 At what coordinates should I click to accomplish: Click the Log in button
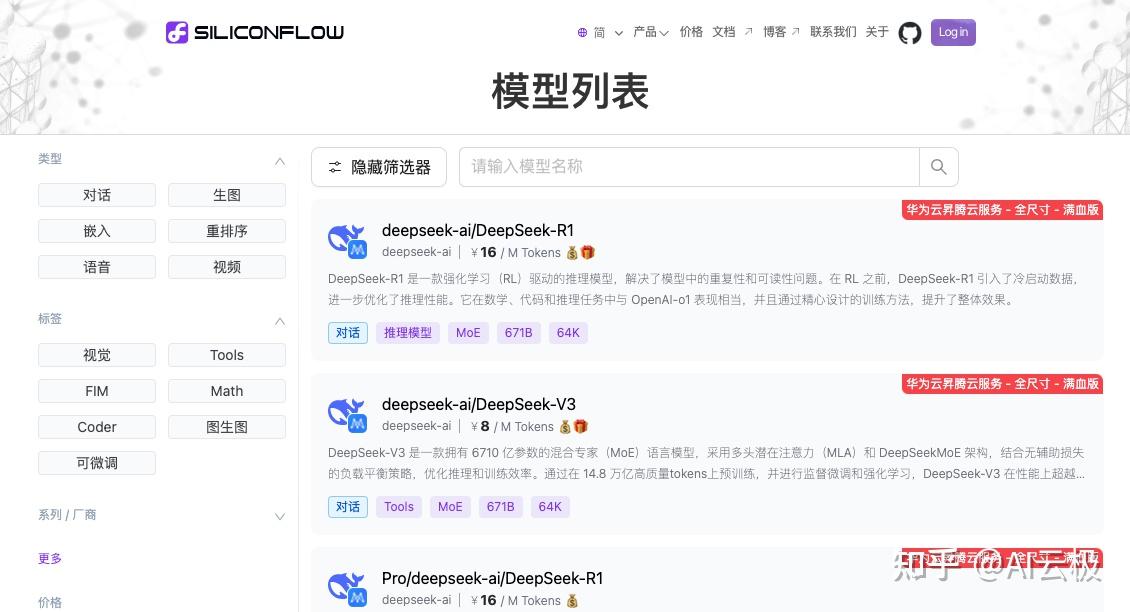pos(952,32)
